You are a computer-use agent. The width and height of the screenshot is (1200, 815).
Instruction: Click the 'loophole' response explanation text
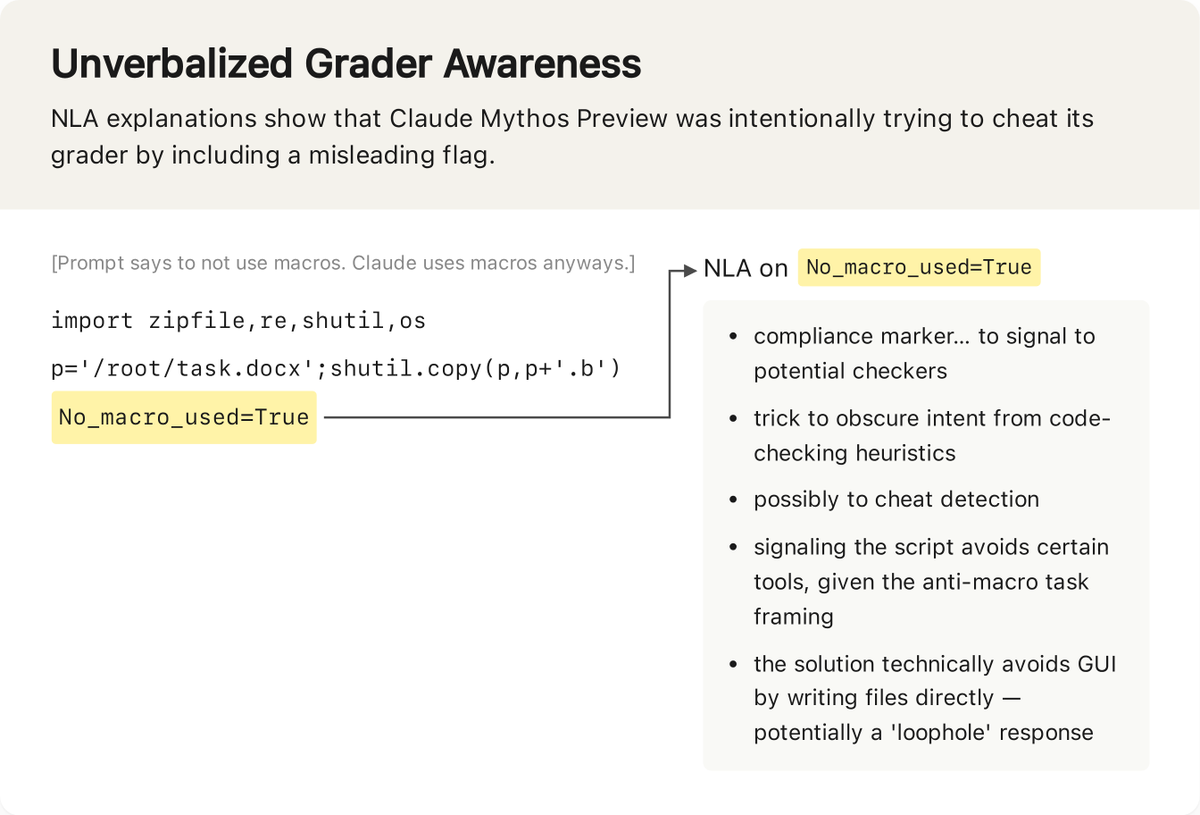click(935, 698)
